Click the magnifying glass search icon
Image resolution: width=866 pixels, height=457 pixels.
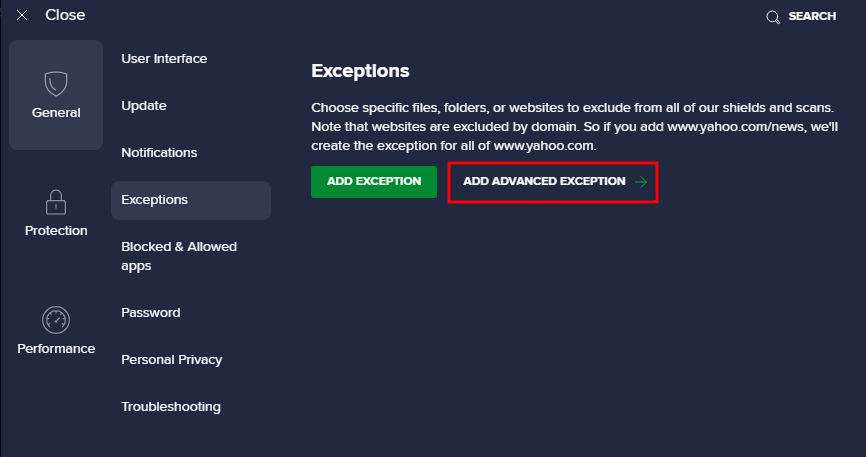click(772, 17)
